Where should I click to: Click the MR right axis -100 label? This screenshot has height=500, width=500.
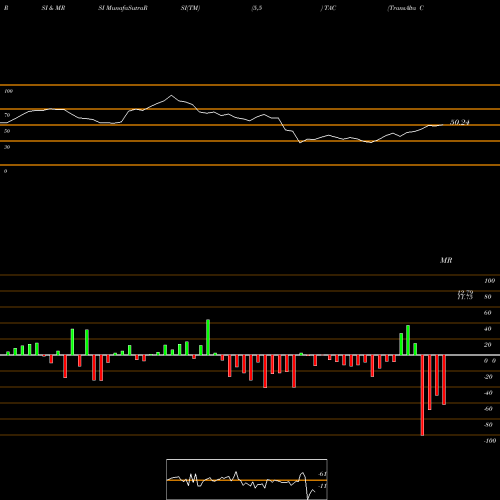490,441
